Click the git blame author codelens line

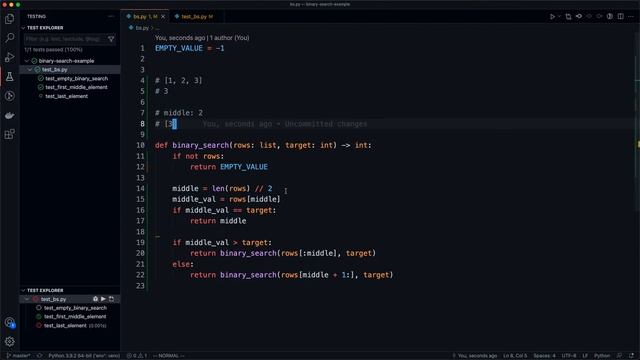[x=202, y=38]
